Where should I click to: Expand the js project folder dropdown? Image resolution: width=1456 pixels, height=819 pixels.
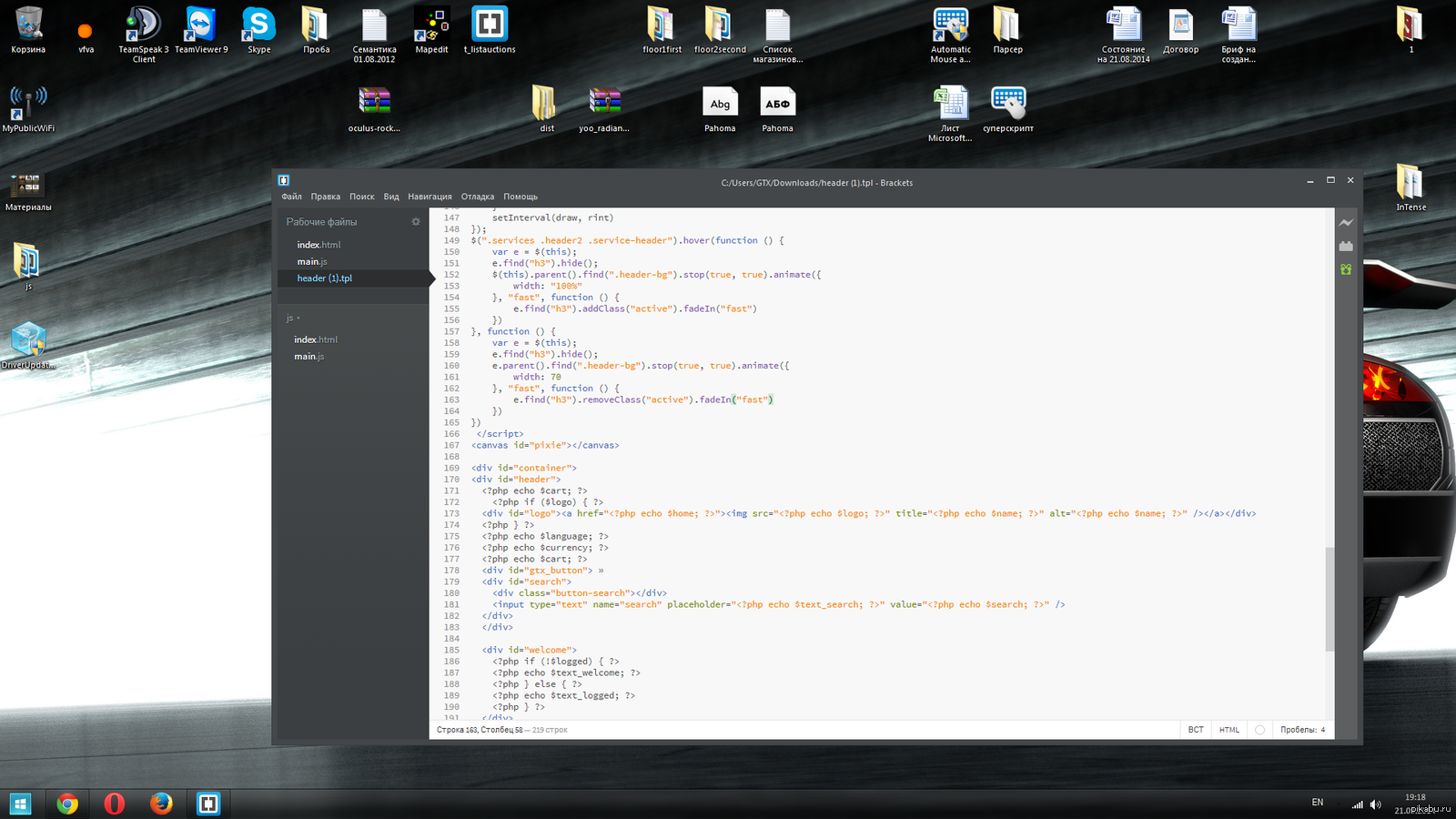click(x=293, y=318)
